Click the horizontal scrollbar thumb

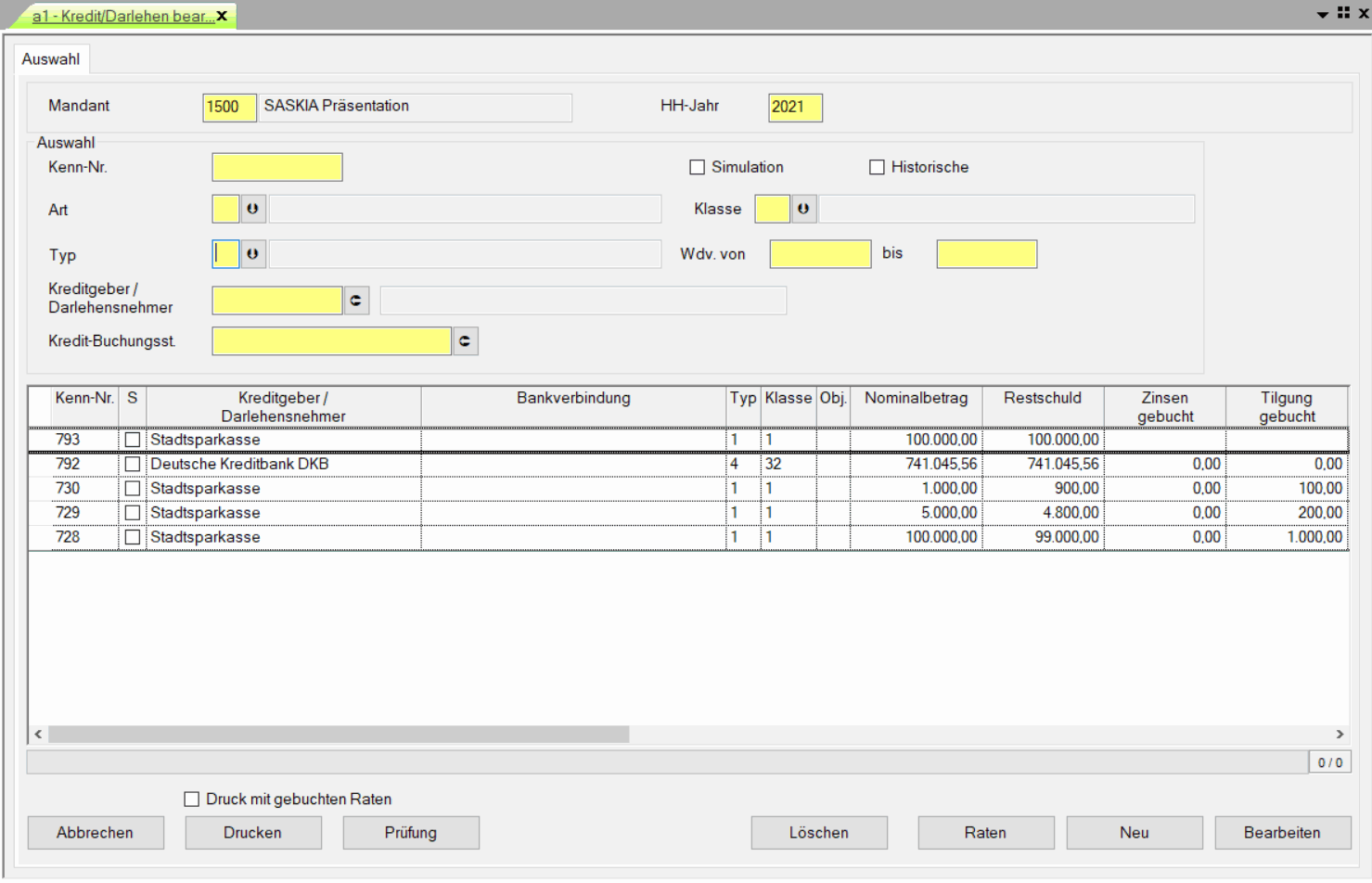coord(339,734)
